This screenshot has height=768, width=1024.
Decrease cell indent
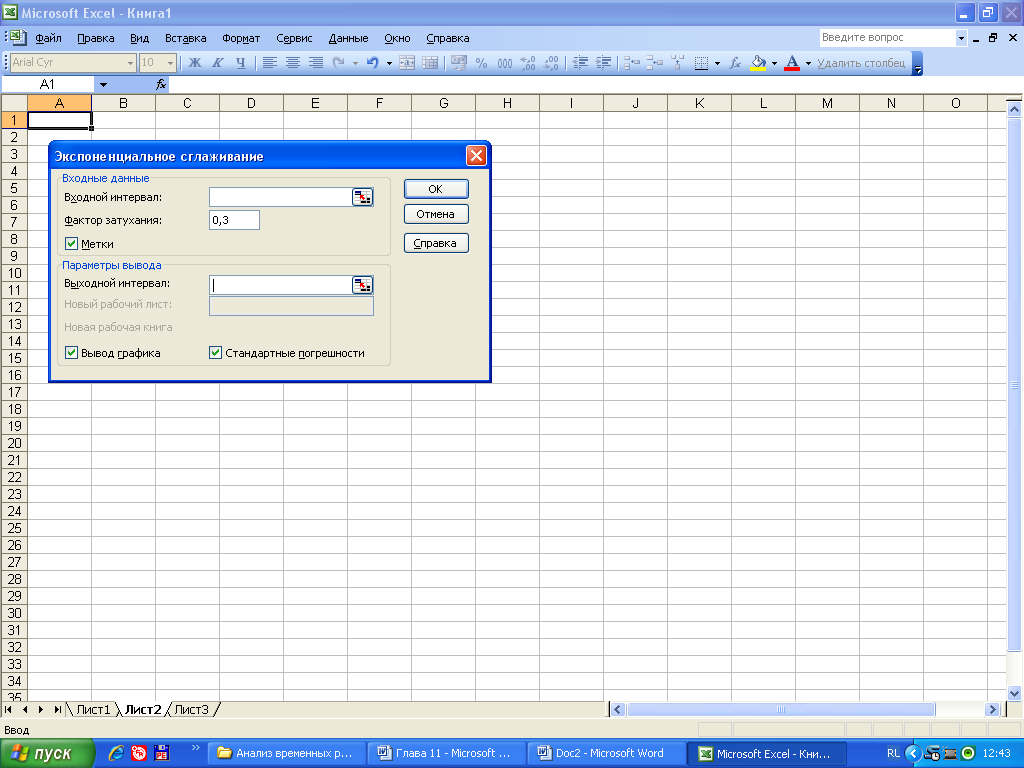580,63
